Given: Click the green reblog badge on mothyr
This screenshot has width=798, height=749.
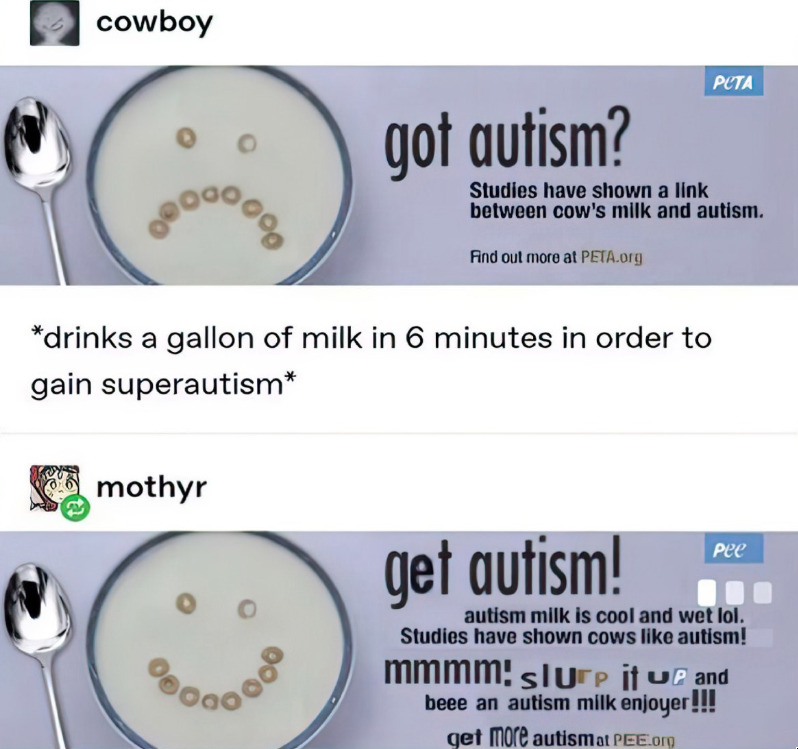Looking at the screenshot, I should (x=75, y=509).
